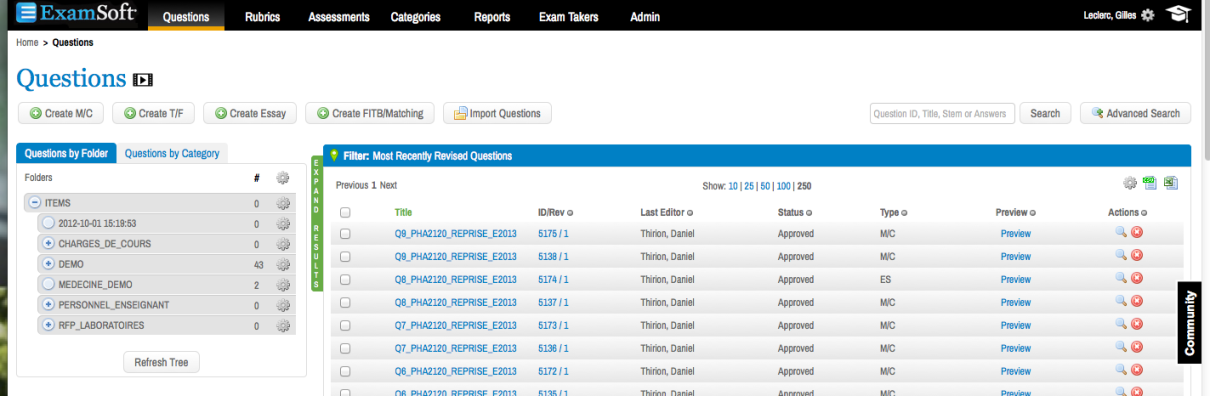Click magnifier icon for question 5175 / 1

tap(1121, 233)
